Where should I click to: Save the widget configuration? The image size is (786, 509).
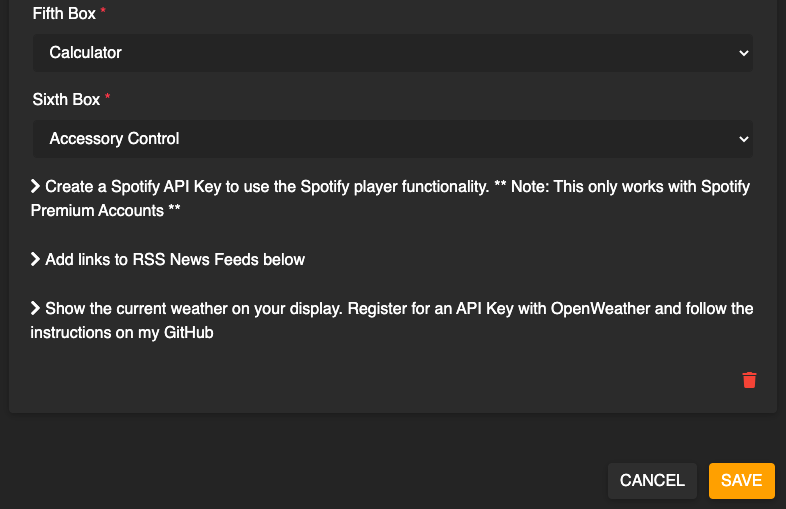point(741,480)
